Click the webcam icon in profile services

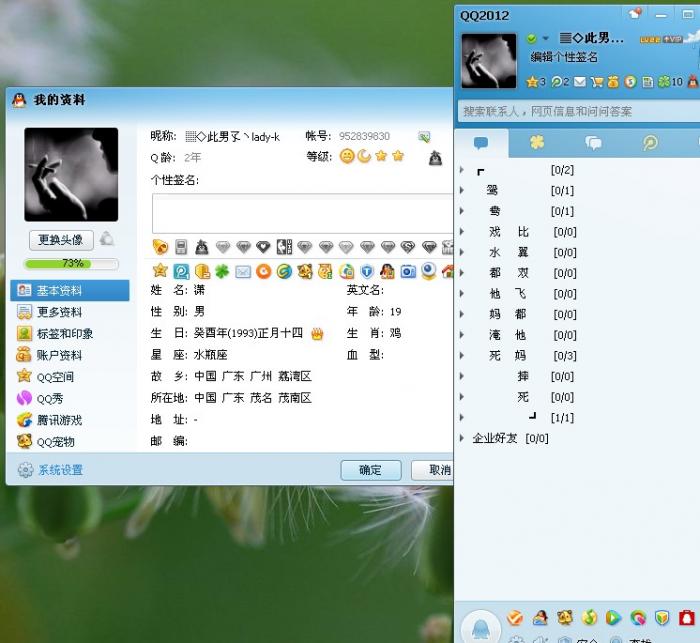(x=429, y=271)
